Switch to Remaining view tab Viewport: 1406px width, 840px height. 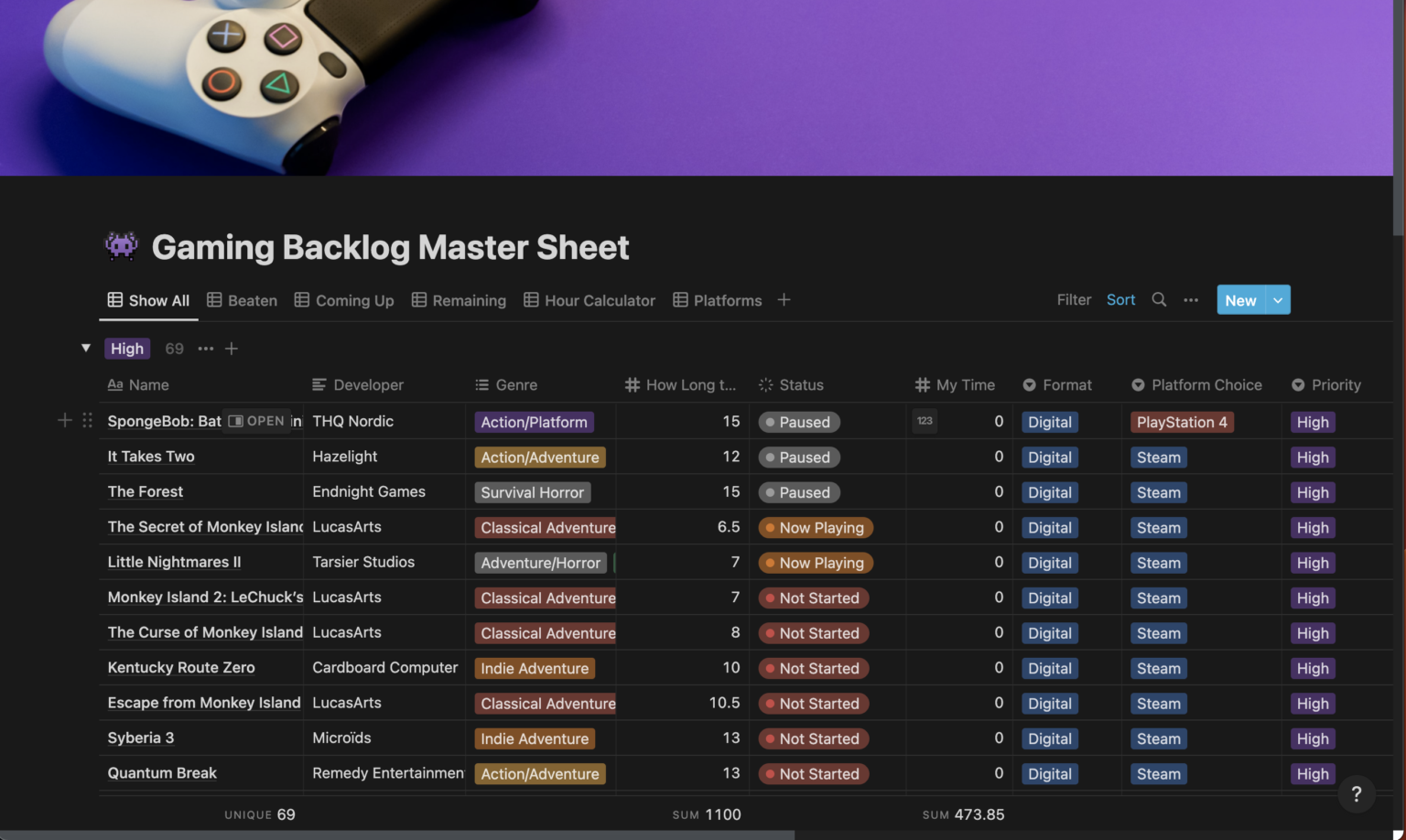coord(459,300)
